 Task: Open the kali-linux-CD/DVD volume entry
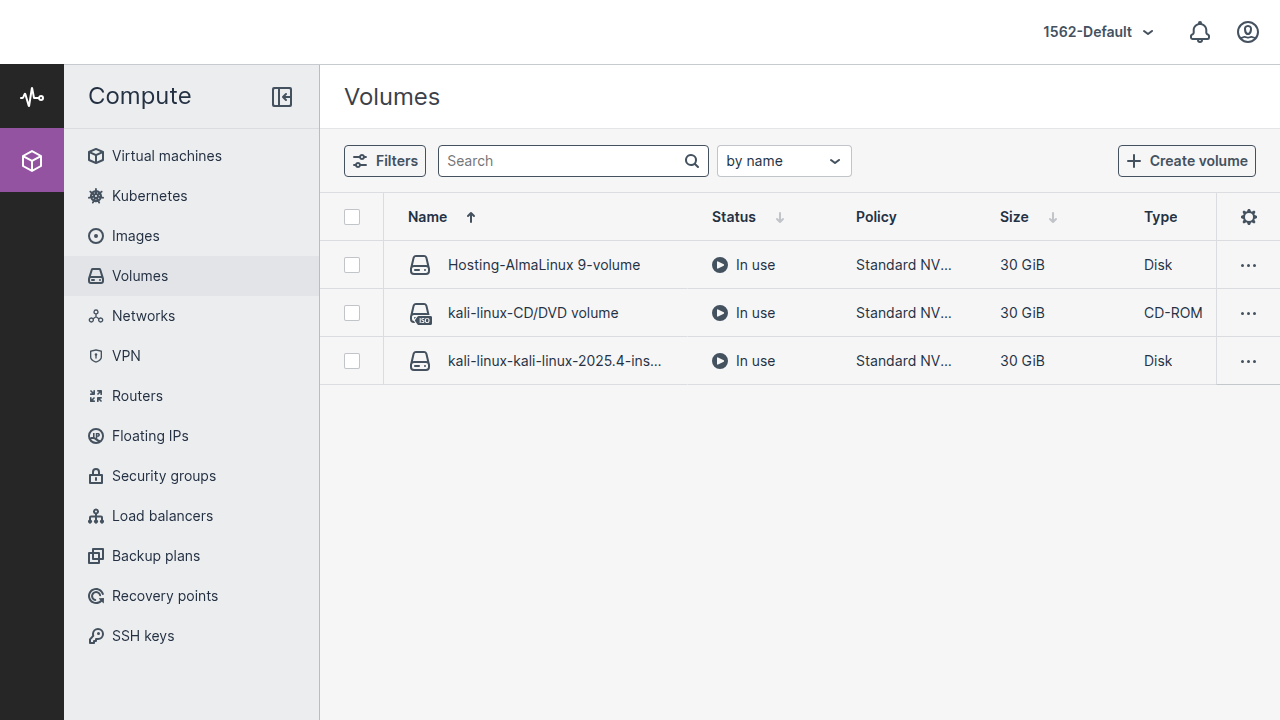coord(533,313)
